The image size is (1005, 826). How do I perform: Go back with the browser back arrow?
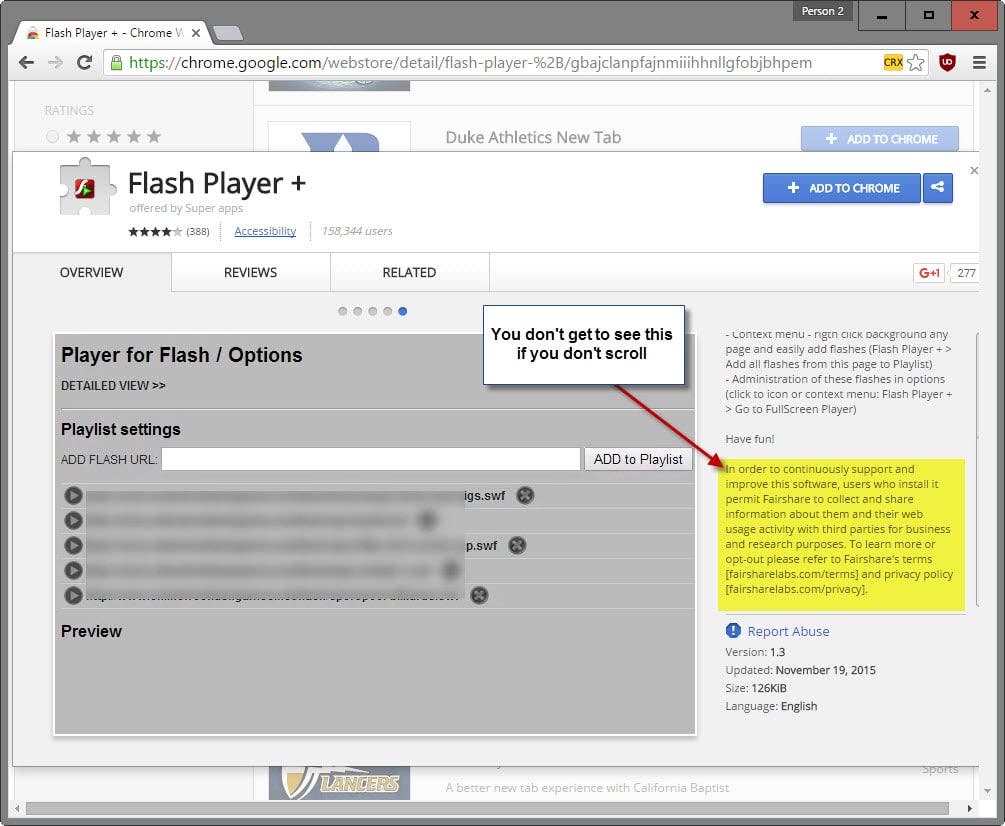26,62
